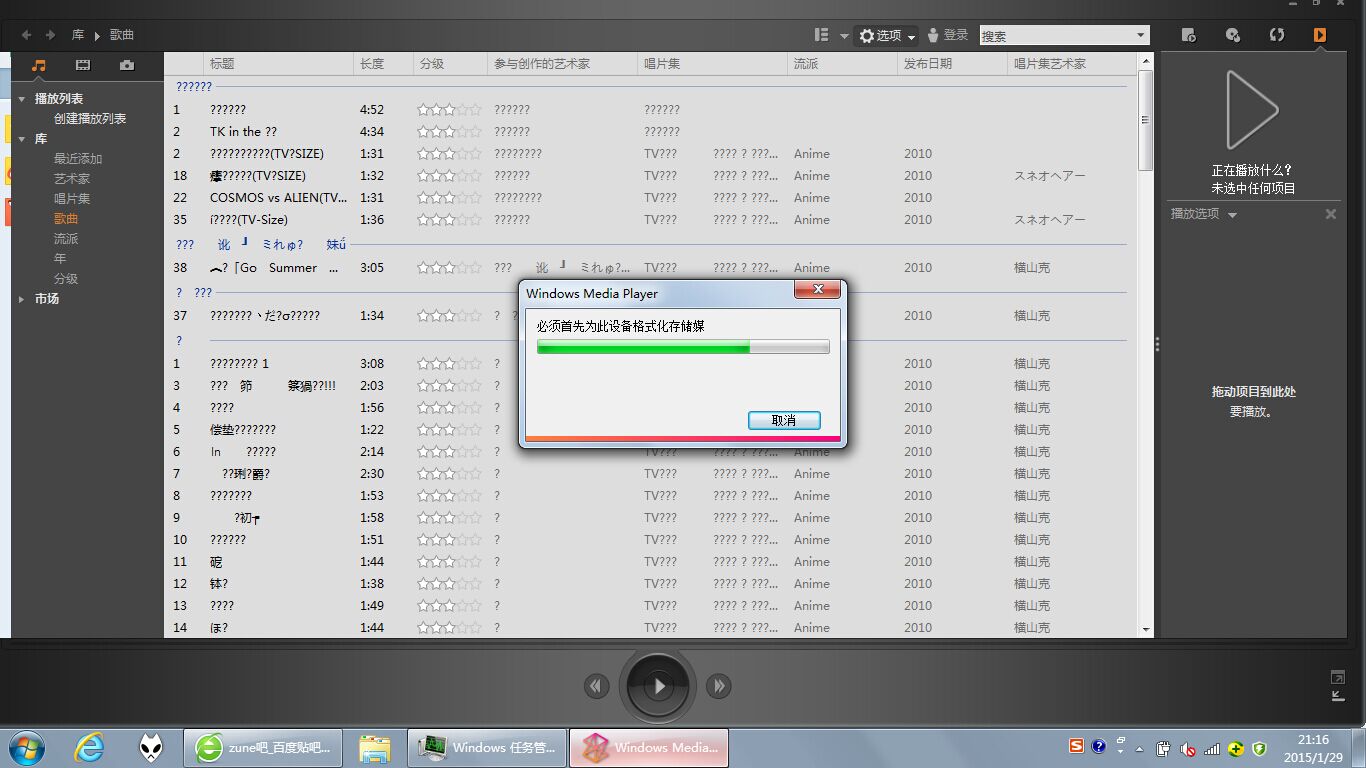Click the 登录 sign-in person icon
The width and height of the screenshot is (1366, 768).
933,35
